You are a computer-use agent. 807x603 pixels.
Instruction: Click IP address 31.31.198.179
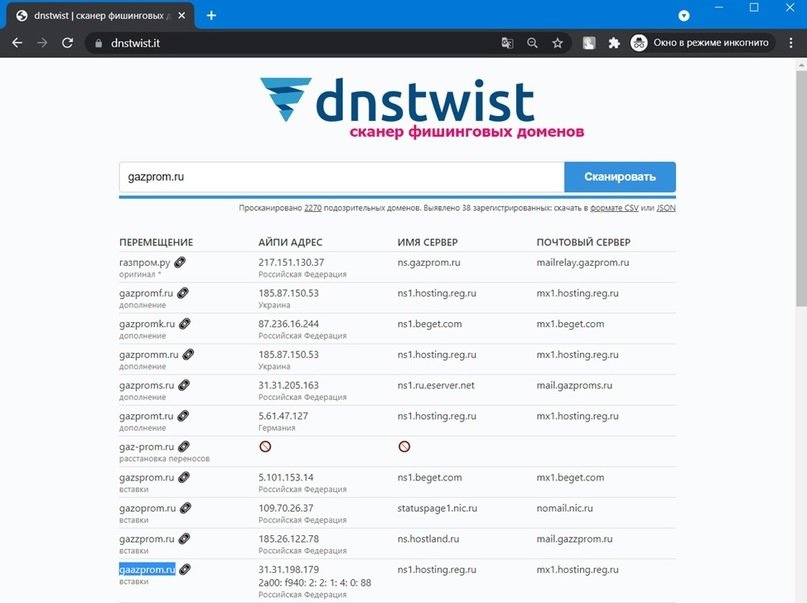pos(288,570)
